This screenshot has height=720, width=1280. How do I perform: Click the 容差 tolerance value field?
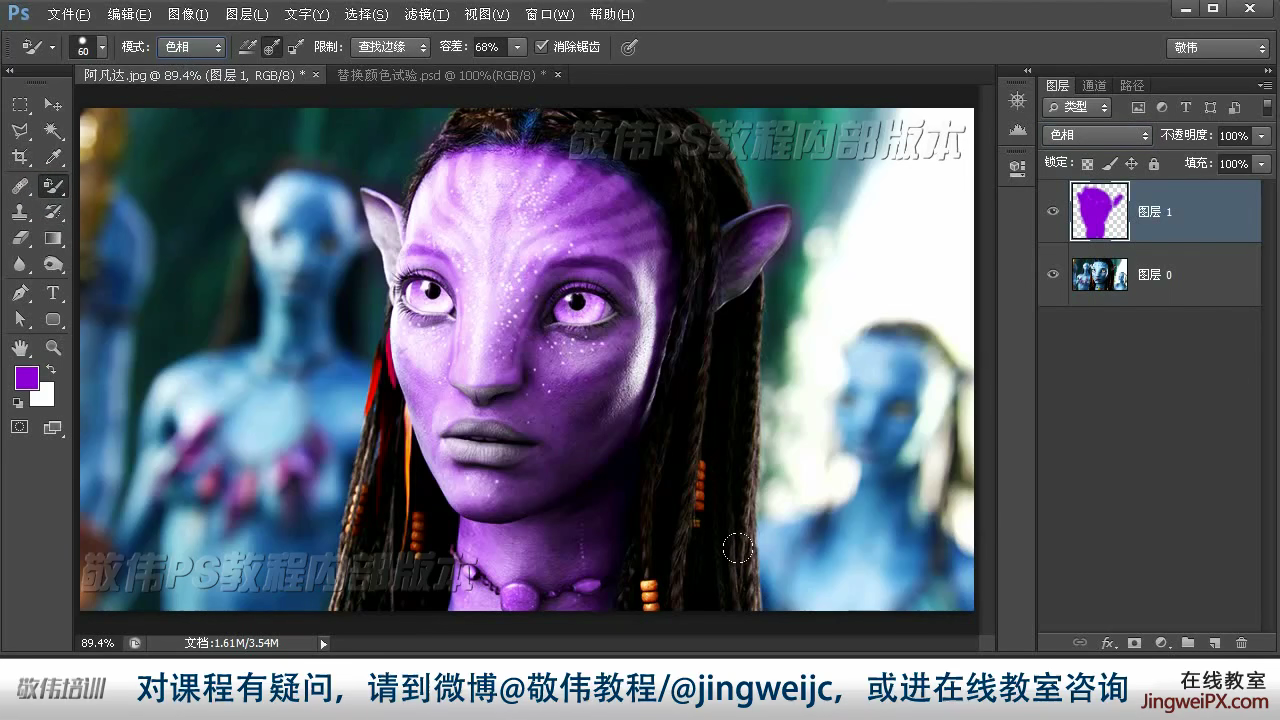tap(489, 47)
